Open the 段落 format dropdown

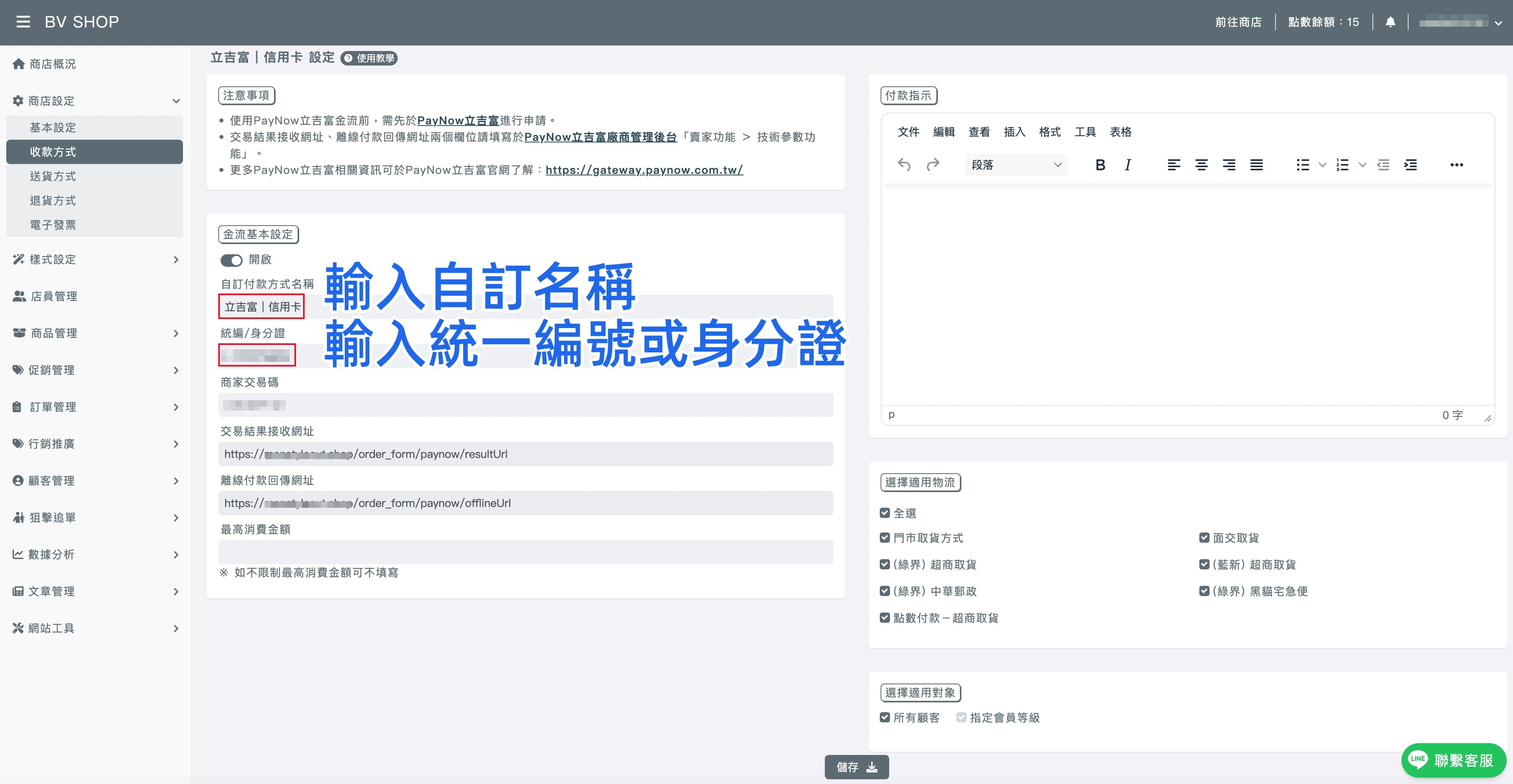tap(1016, 165)
